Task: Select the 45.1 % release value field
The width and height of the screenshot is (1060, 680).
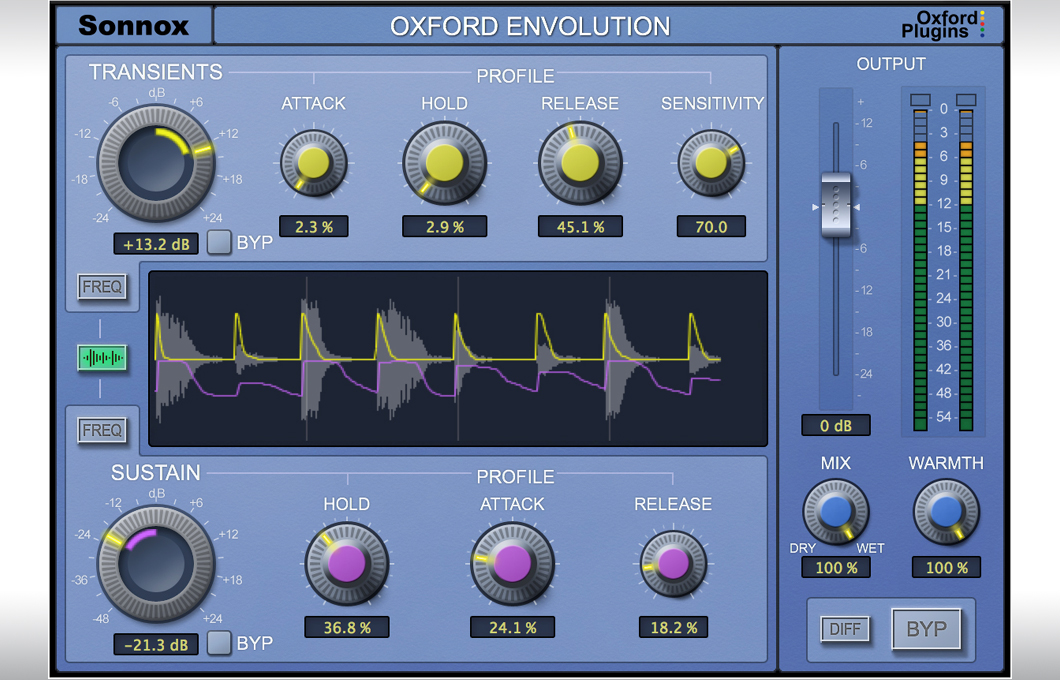Action: (x=580, y=226)
